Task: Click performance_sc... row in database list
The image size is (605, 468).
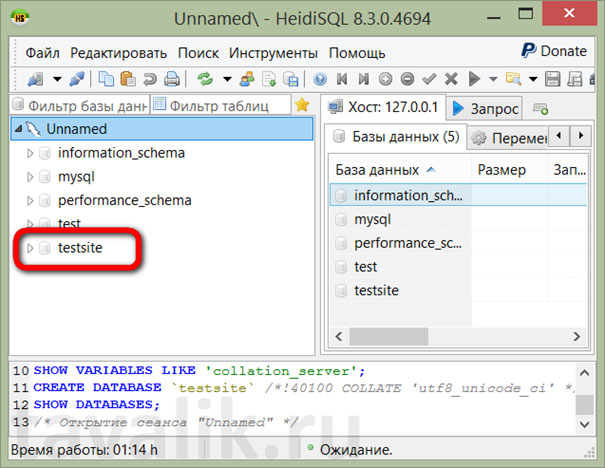Action: pyautogui.click(x=458, y=243)
